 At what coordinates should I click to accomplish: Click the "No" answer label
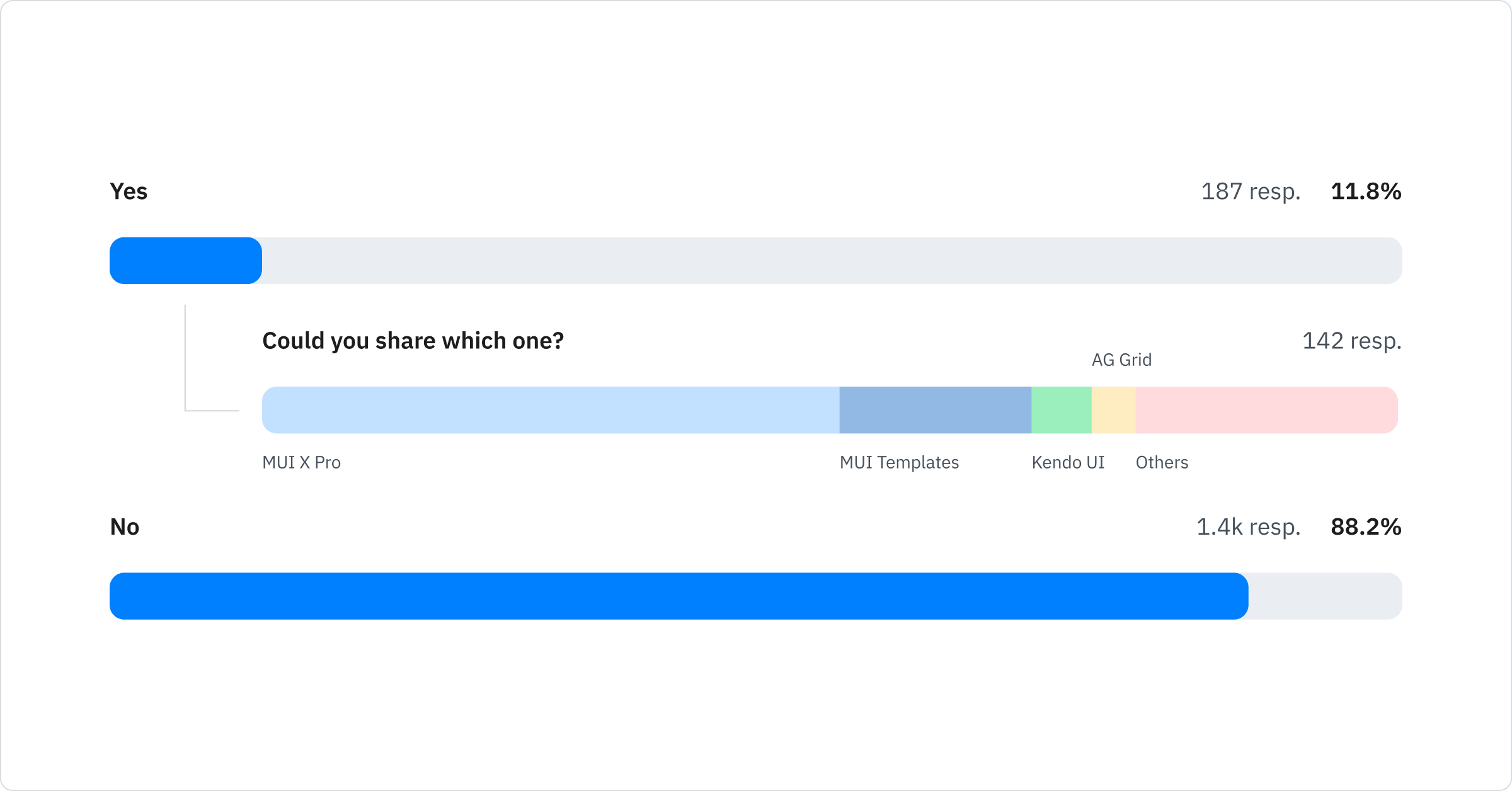(x=125, y=527)
